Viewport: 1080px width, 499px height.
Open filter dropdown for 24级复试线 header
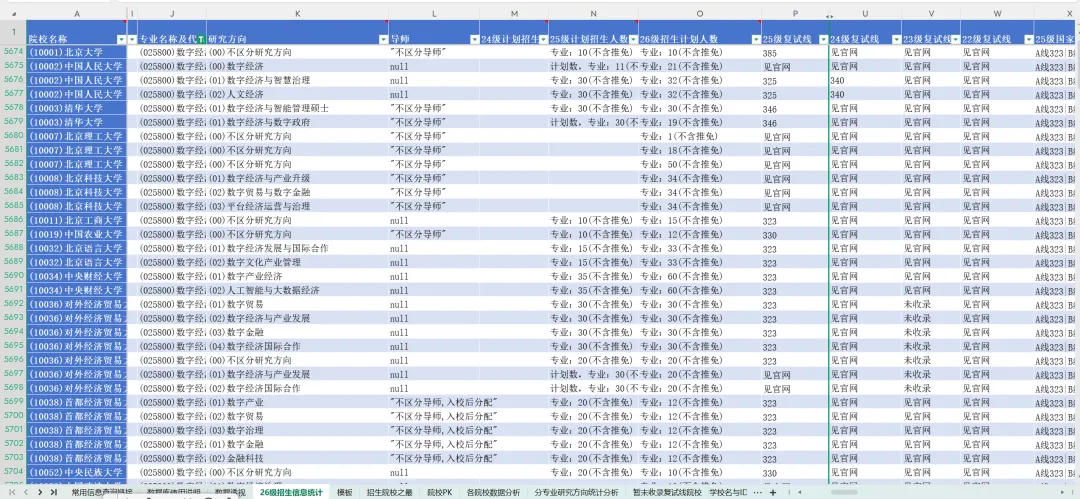pos(896,40)
